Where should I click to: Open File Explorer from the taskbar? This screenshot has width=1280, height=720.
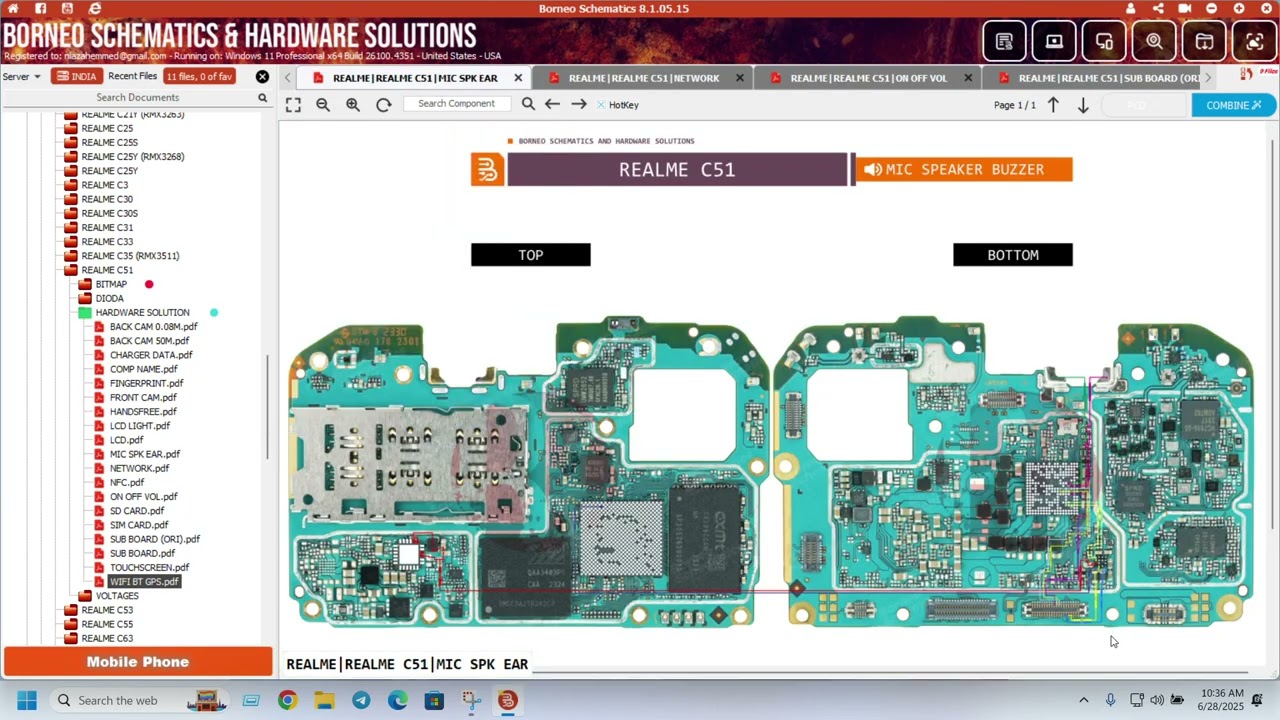click(324, 700)
